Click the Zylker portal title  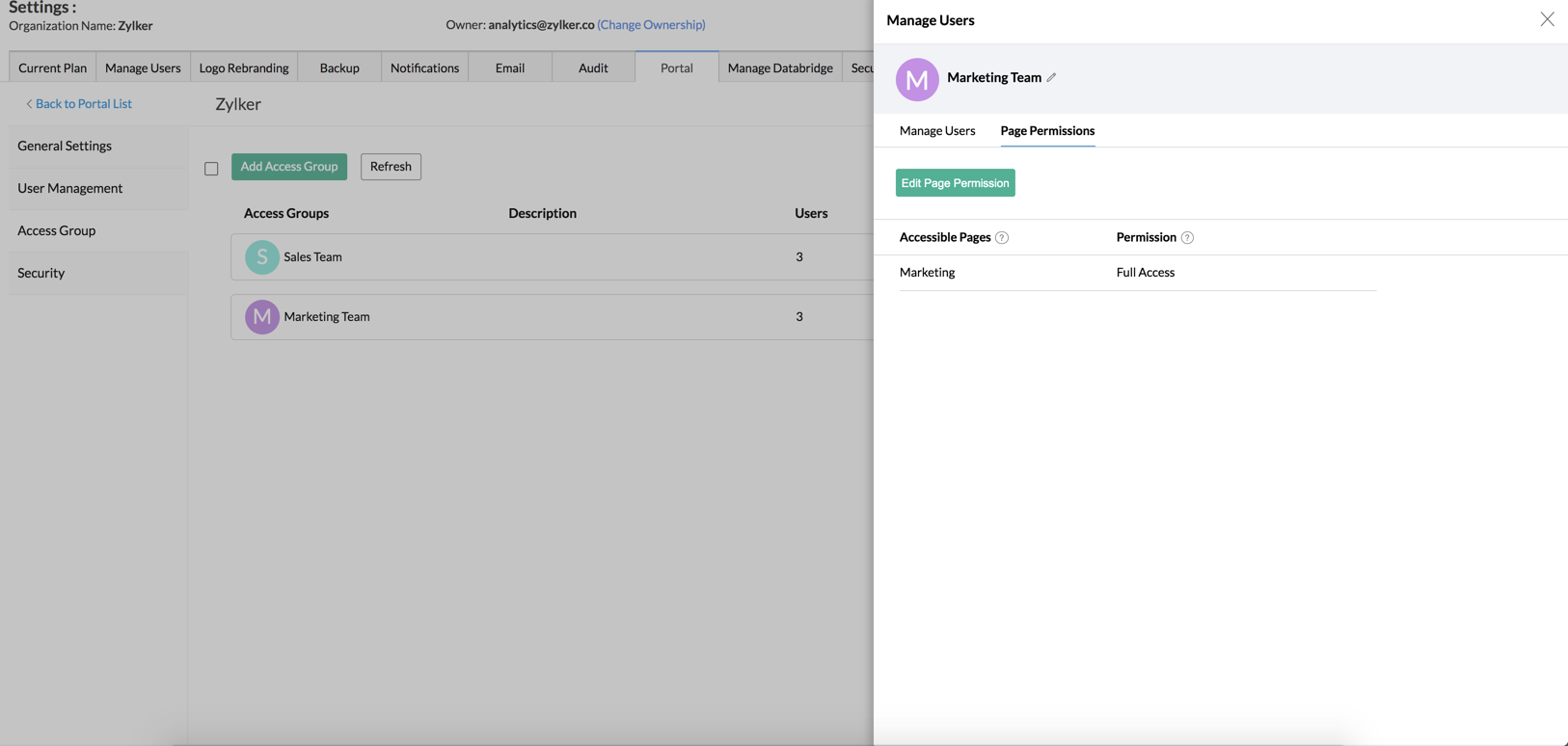(238, 104)
